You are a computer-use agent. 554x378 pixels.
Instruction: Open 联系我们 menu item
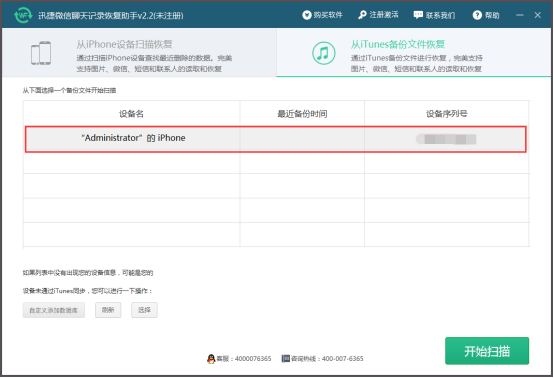(434, 15)
